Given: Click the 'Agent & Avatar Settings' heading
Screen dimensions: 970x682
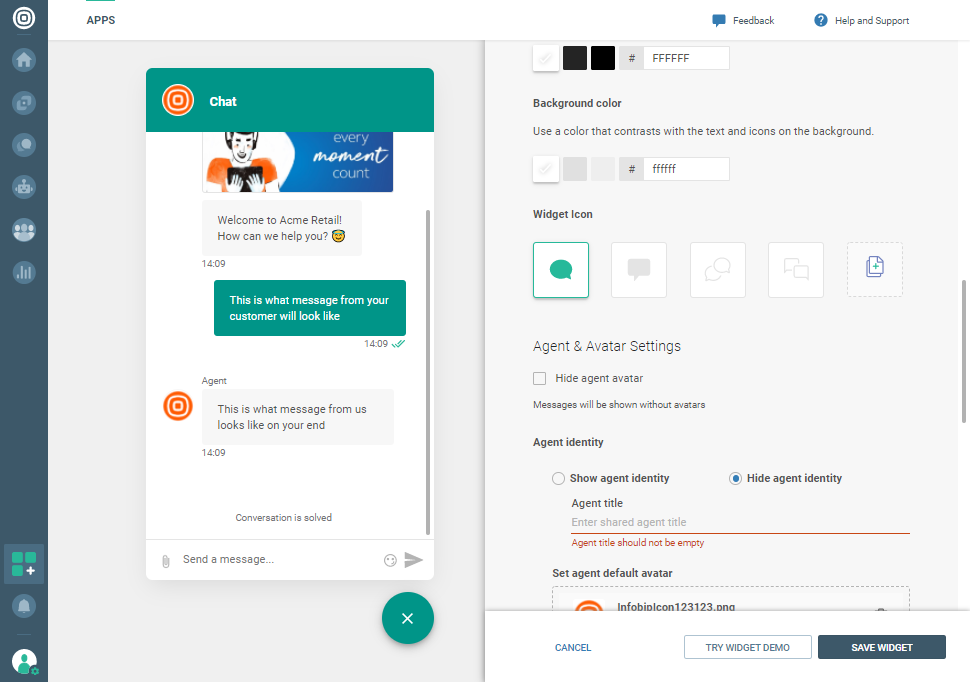Looking at the screenshot, I should (606, 347).
